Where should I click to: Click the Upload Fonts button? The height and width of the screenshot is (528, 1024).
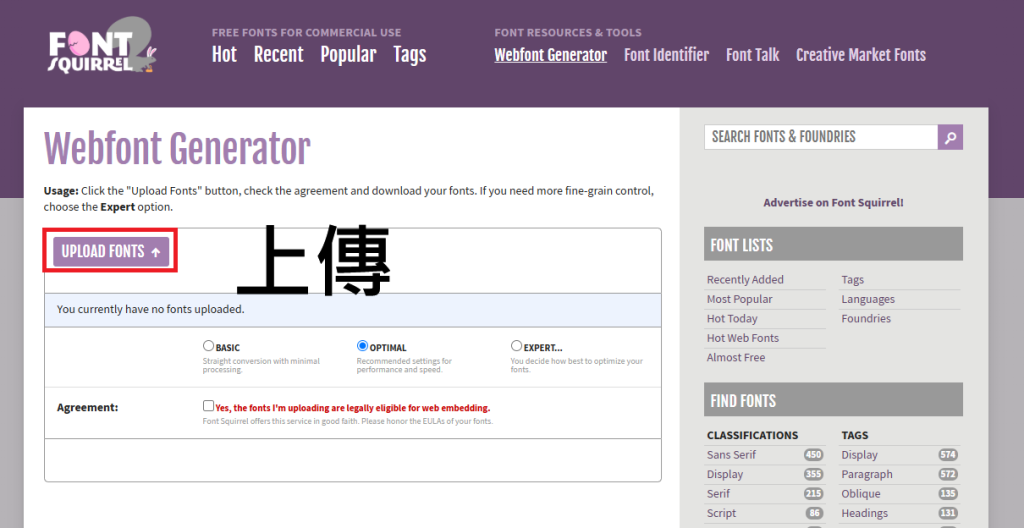point(111,252)
